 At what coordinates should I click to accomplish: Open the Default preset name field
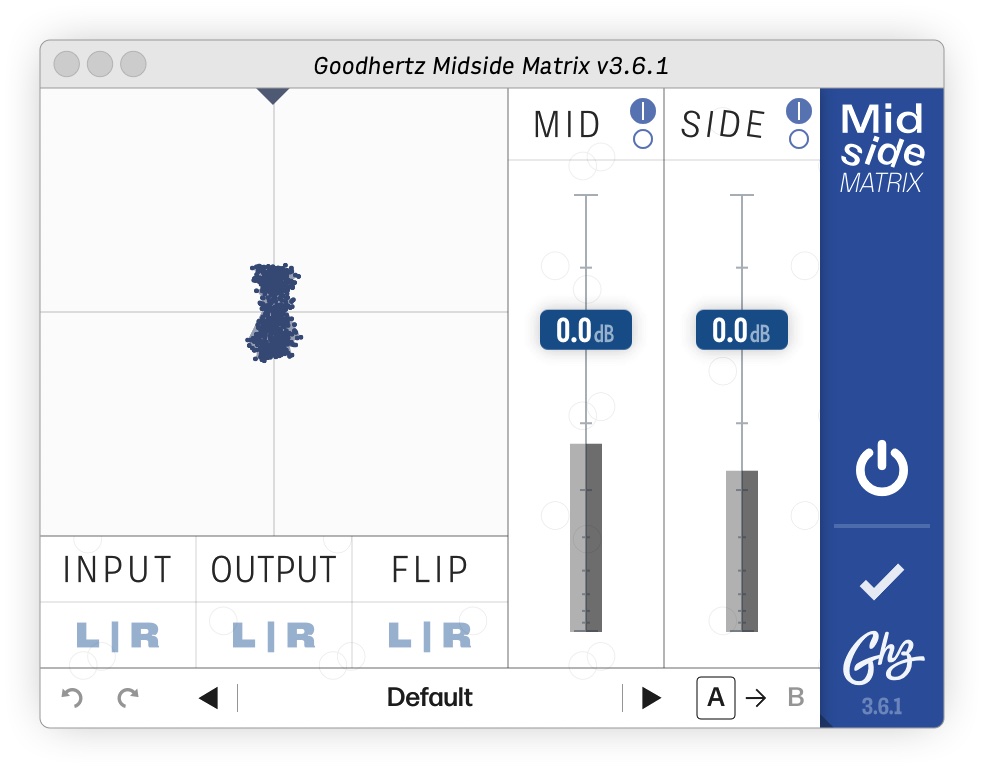tap(430, 697)
